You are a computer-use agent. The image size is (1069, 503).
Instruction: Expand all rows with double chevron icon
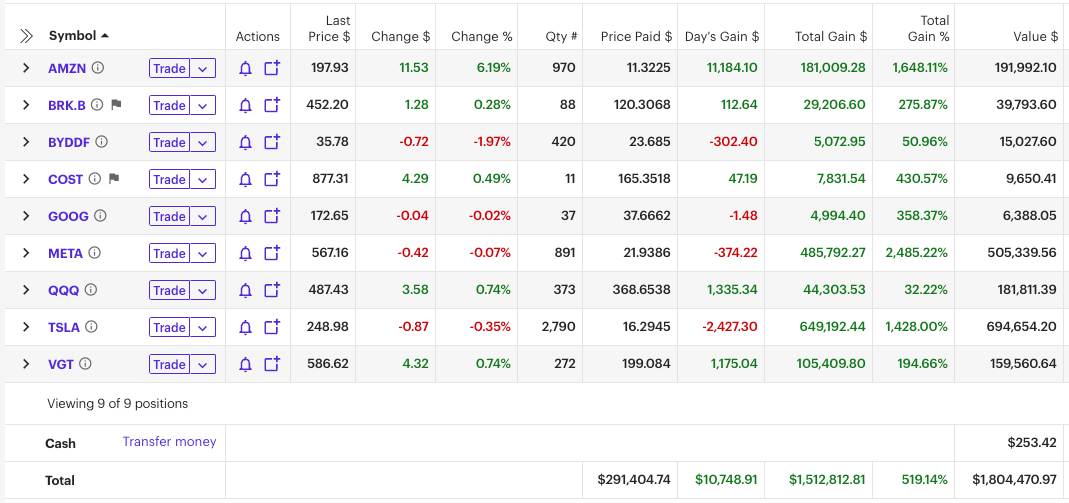[x=26, y=36]
